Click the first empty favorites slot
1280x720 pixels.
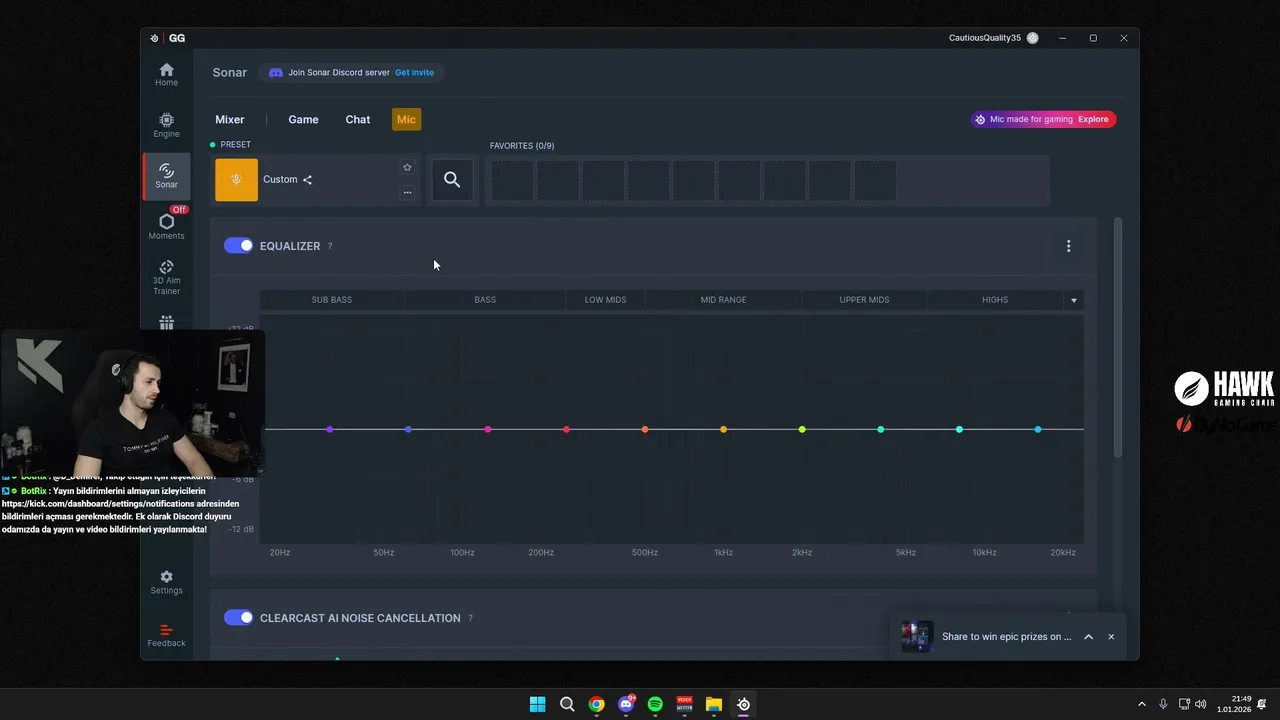click(x=512, y=181)
